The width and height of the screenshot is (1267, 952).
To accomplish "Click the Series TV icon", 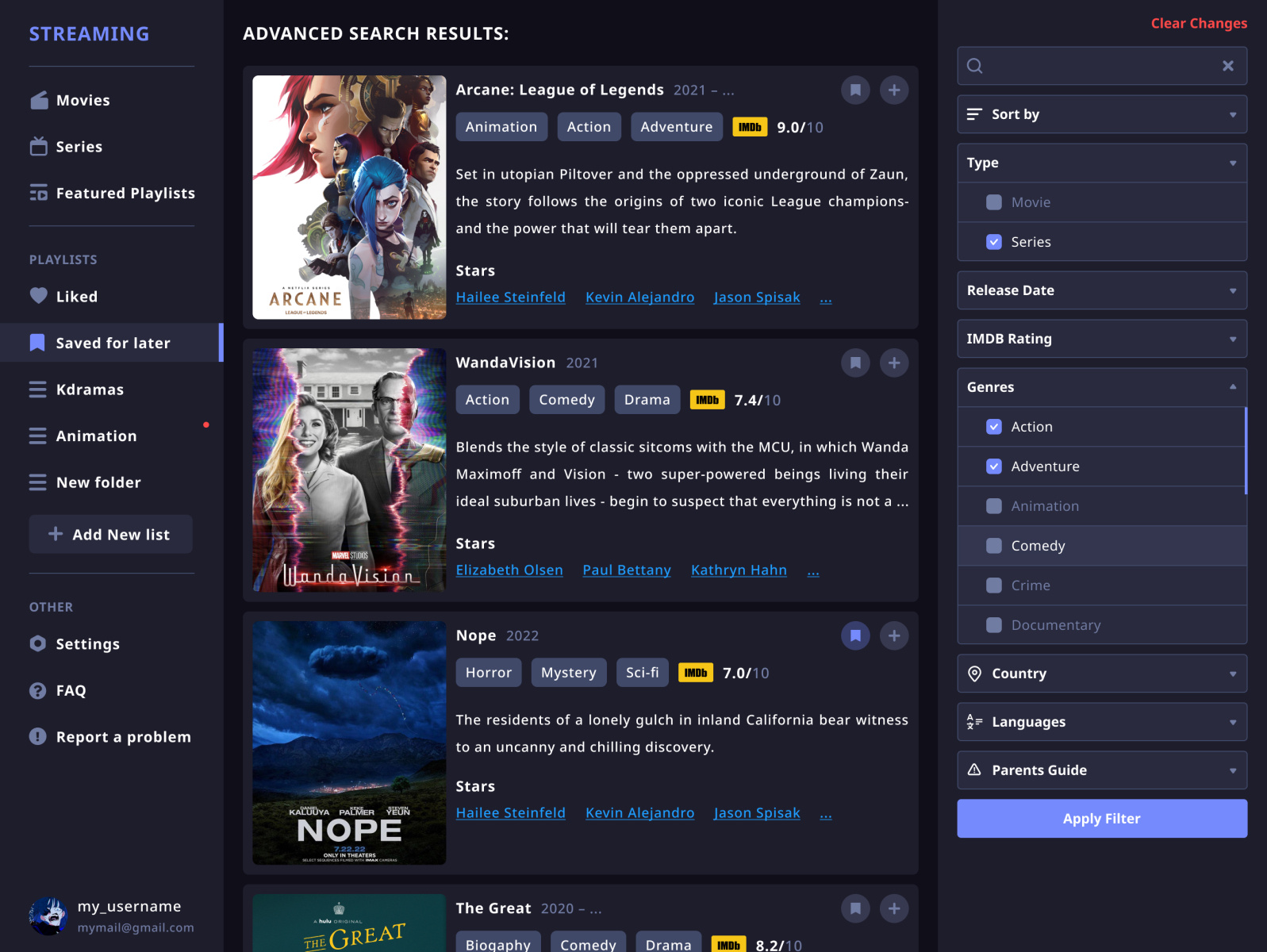I will tap(39, 146).
